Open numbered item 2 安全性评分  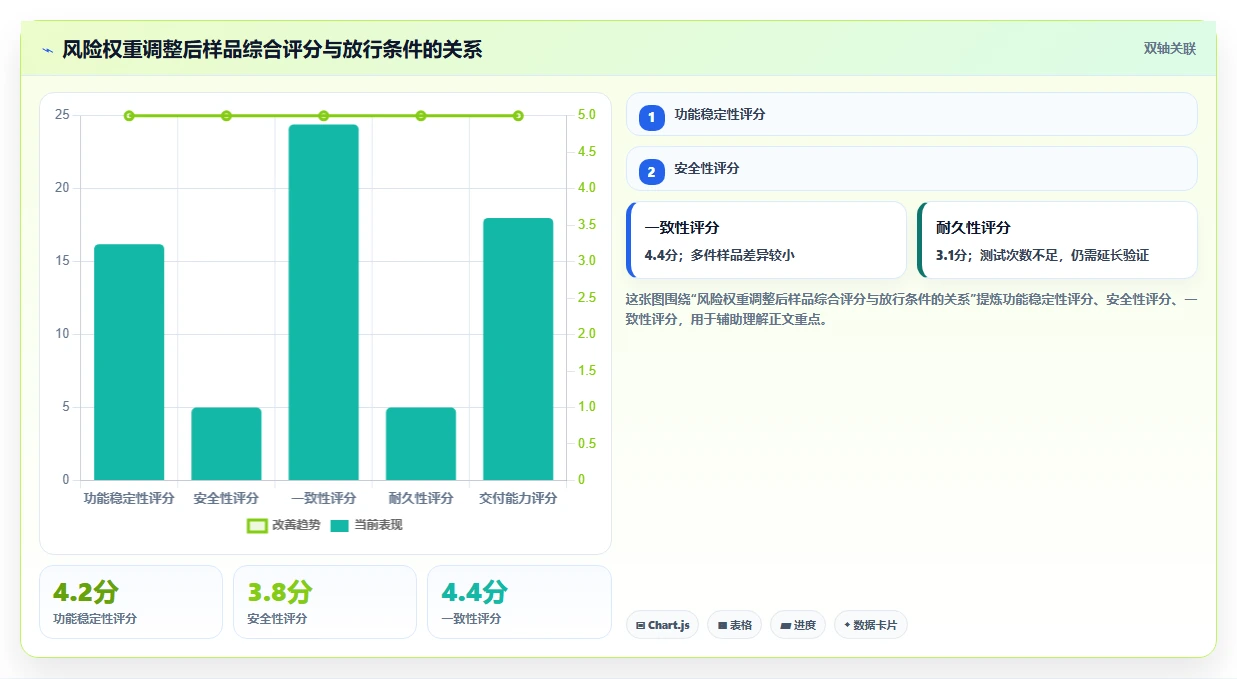coord(911,168)
